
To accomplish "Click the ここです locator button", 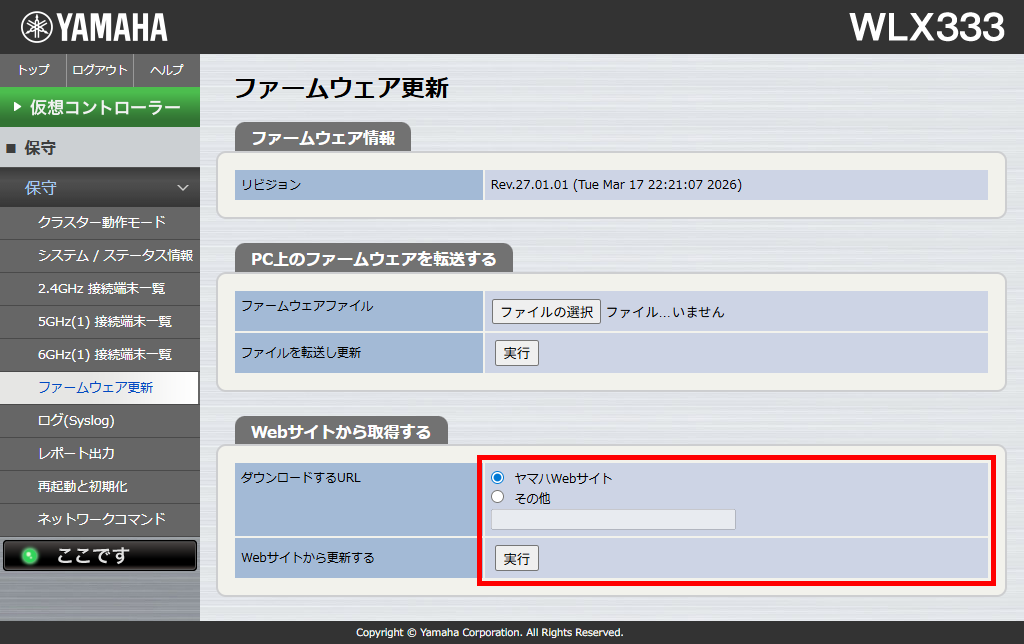I will [x=100, y=555].
